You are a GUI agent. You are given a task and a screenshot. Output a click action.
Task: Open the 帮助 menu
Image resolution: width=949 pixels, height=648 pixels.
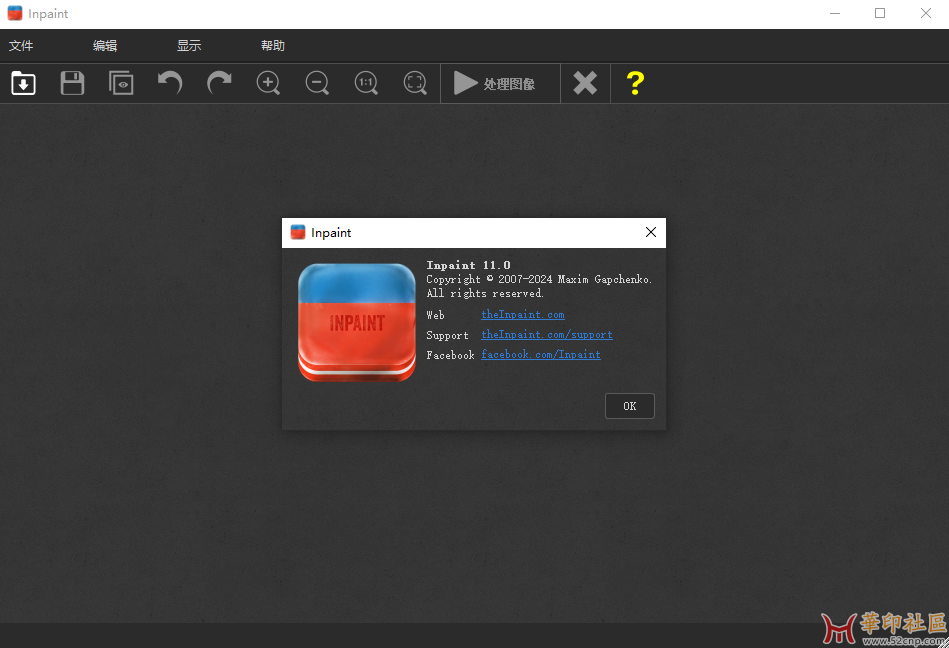[273, 46]
